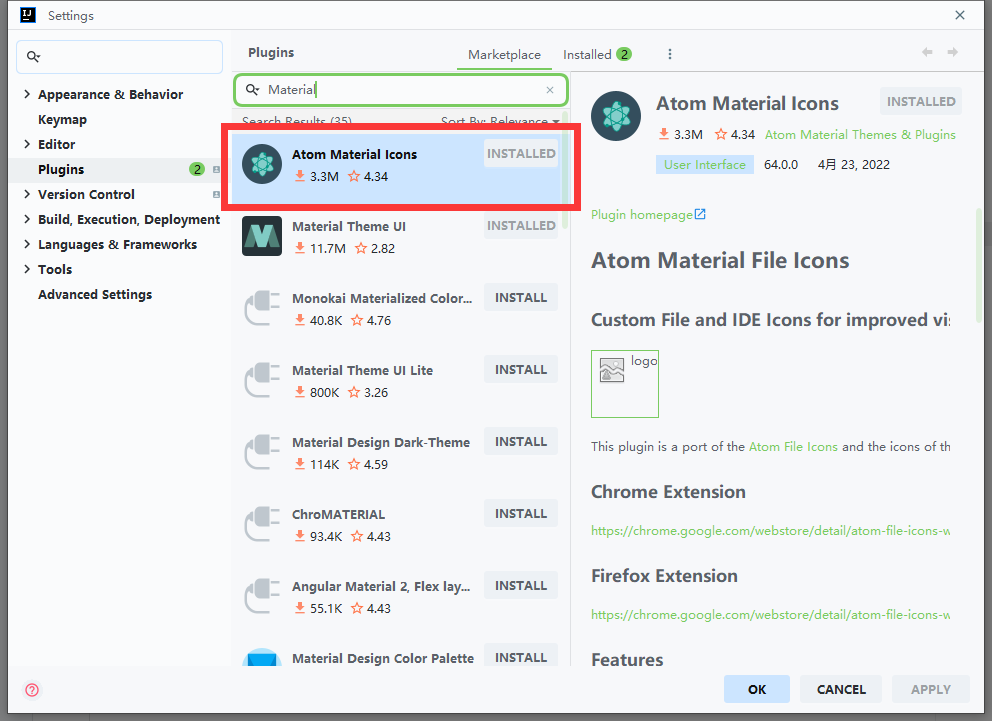Click the project-level marker icon next to Plugins
Image resolution: width=992 pixels, height=721 pixels.
(x=216, y=169)
